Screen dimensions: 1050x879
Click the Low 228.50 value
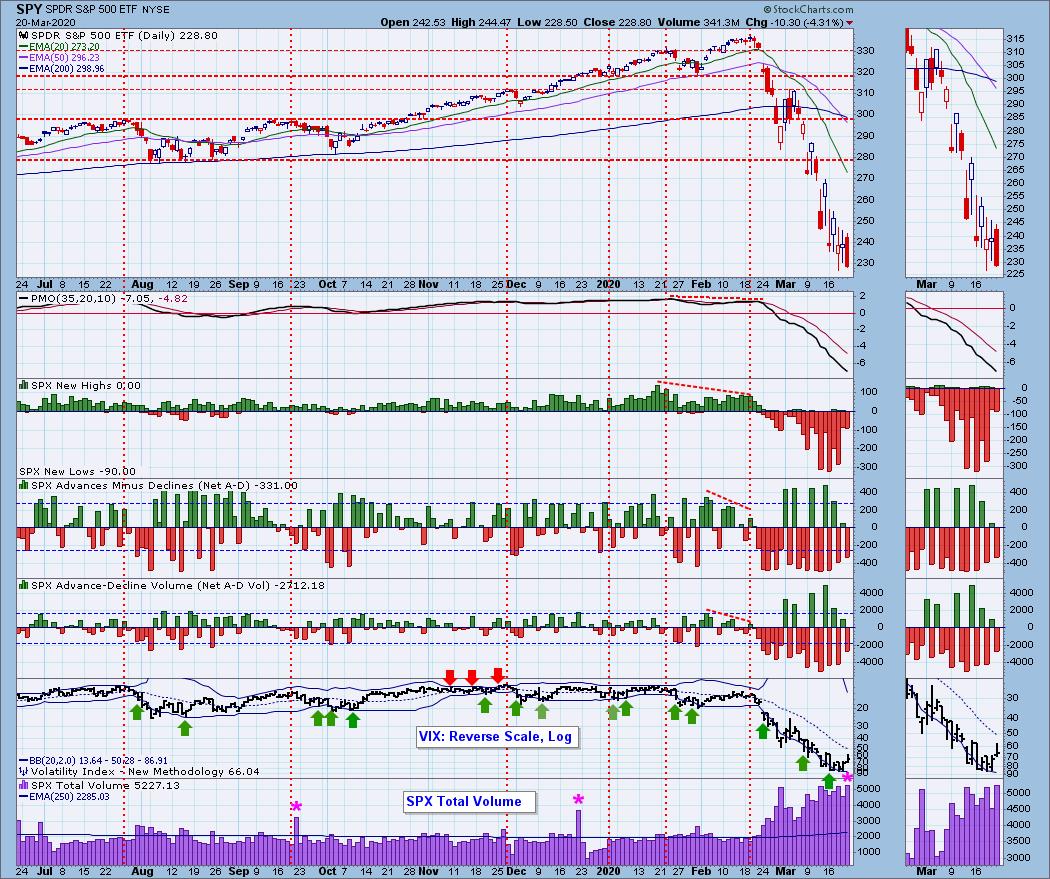(547, 22)
